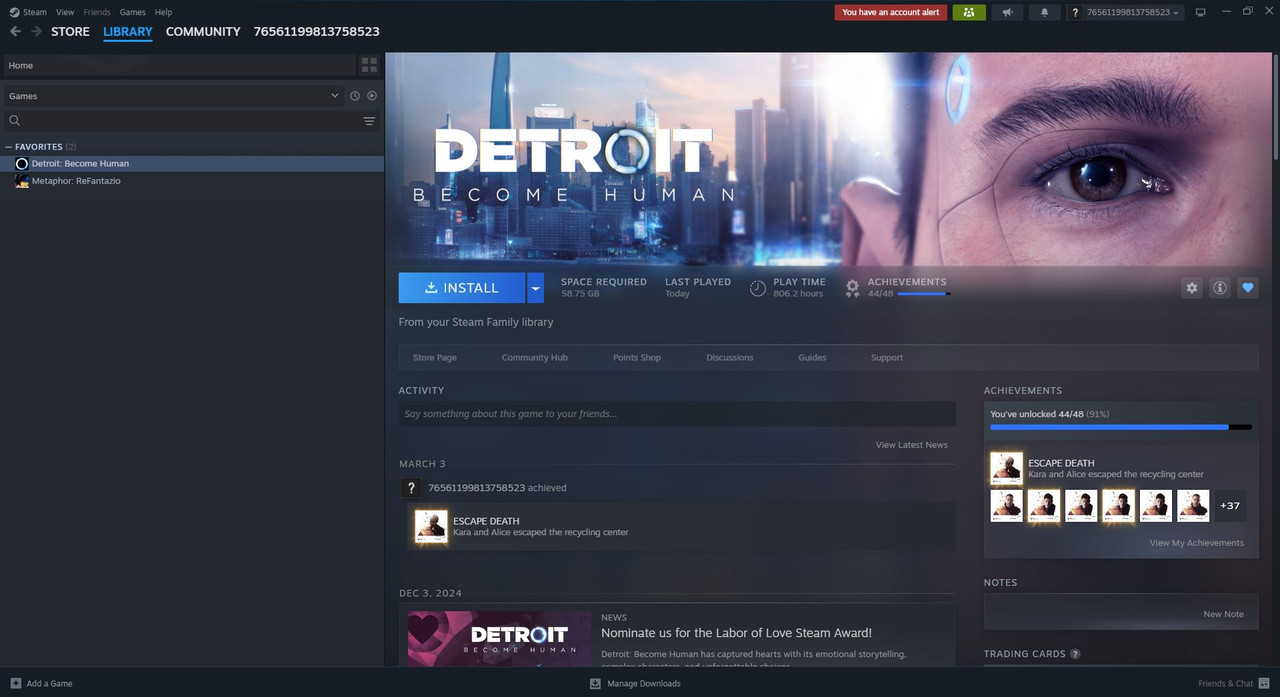Viewport: 1280px width, 697px height.
Task: Open the install options dropdown arrow
Action: [535, 288]
